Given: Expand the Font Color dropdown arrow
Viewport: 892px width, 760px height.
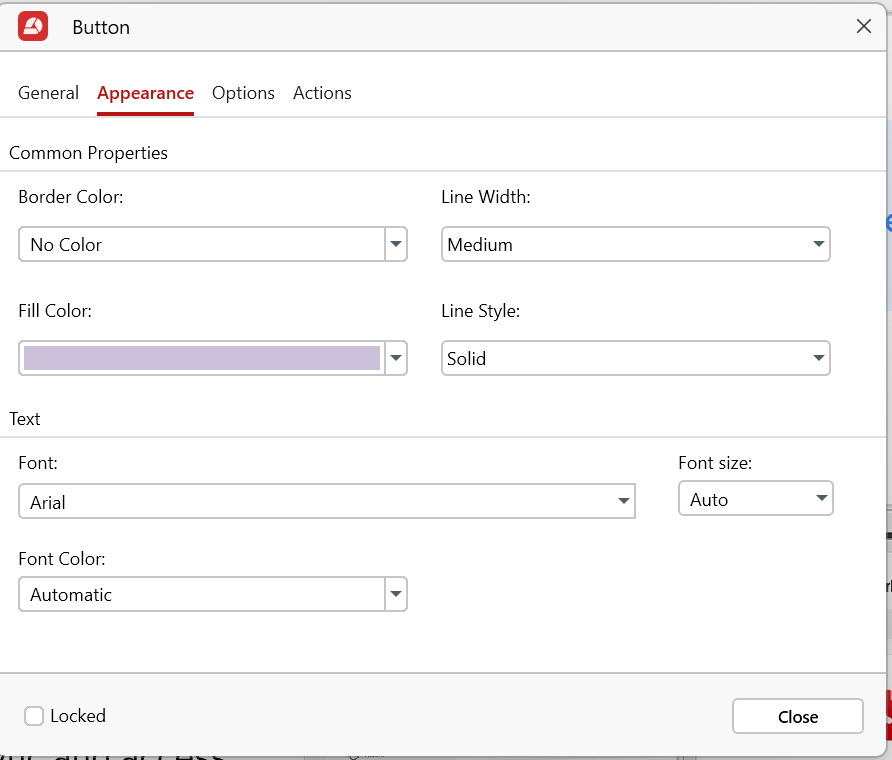Looking at the screenshot, I should 396,594.
